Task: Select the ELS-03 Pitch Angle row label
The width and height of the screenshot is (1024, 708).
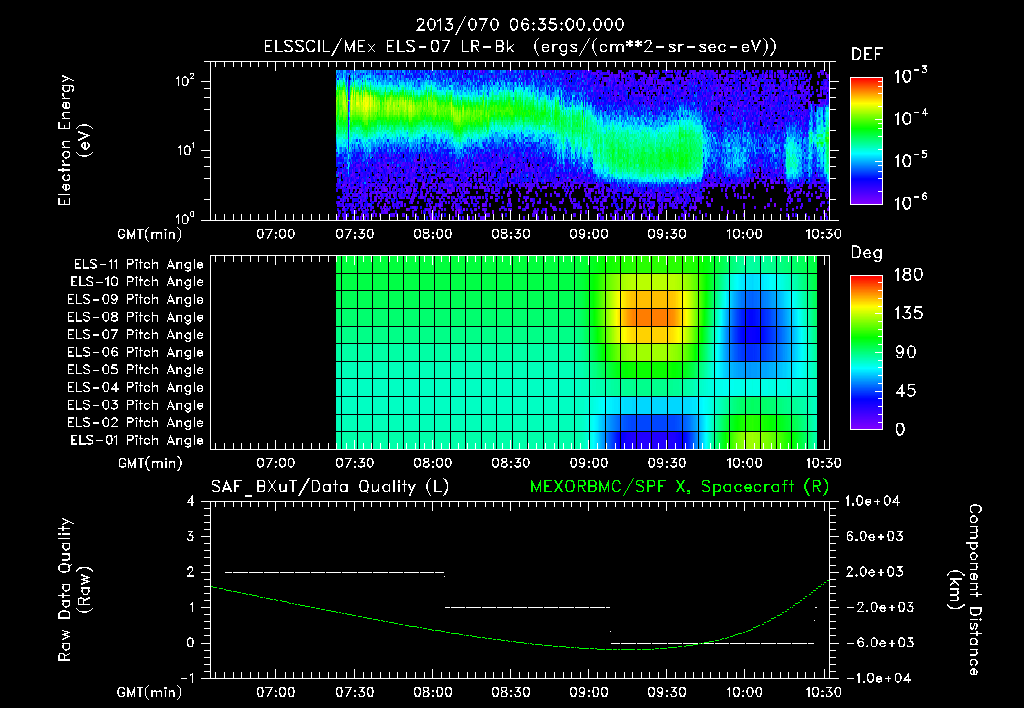Action: click(x=136, y=405)
